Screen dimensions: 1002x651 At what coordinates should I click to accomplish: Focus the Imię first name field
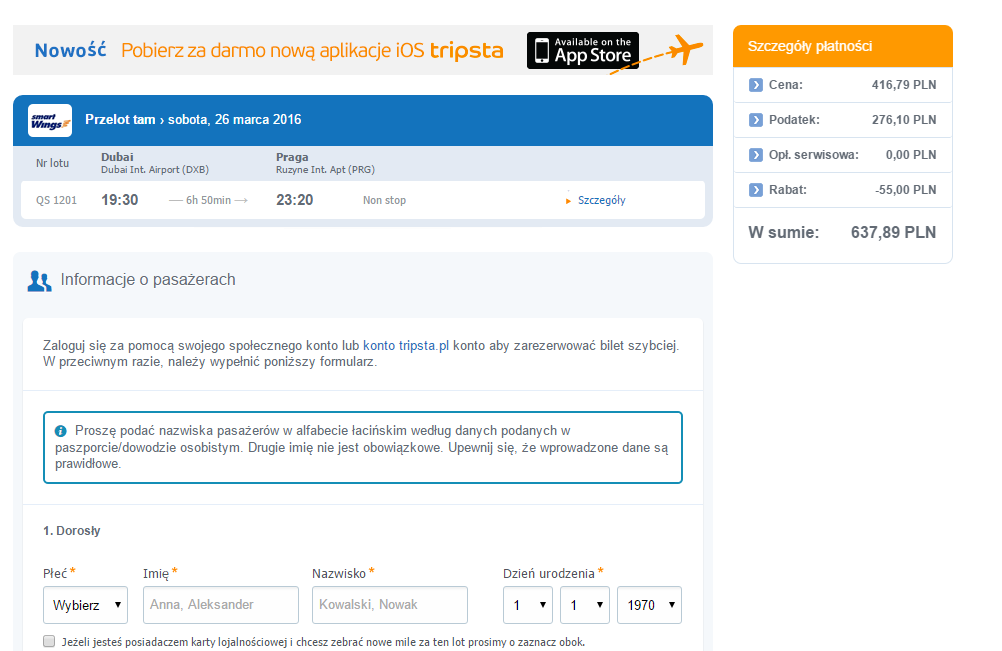[x=220, y=605]
